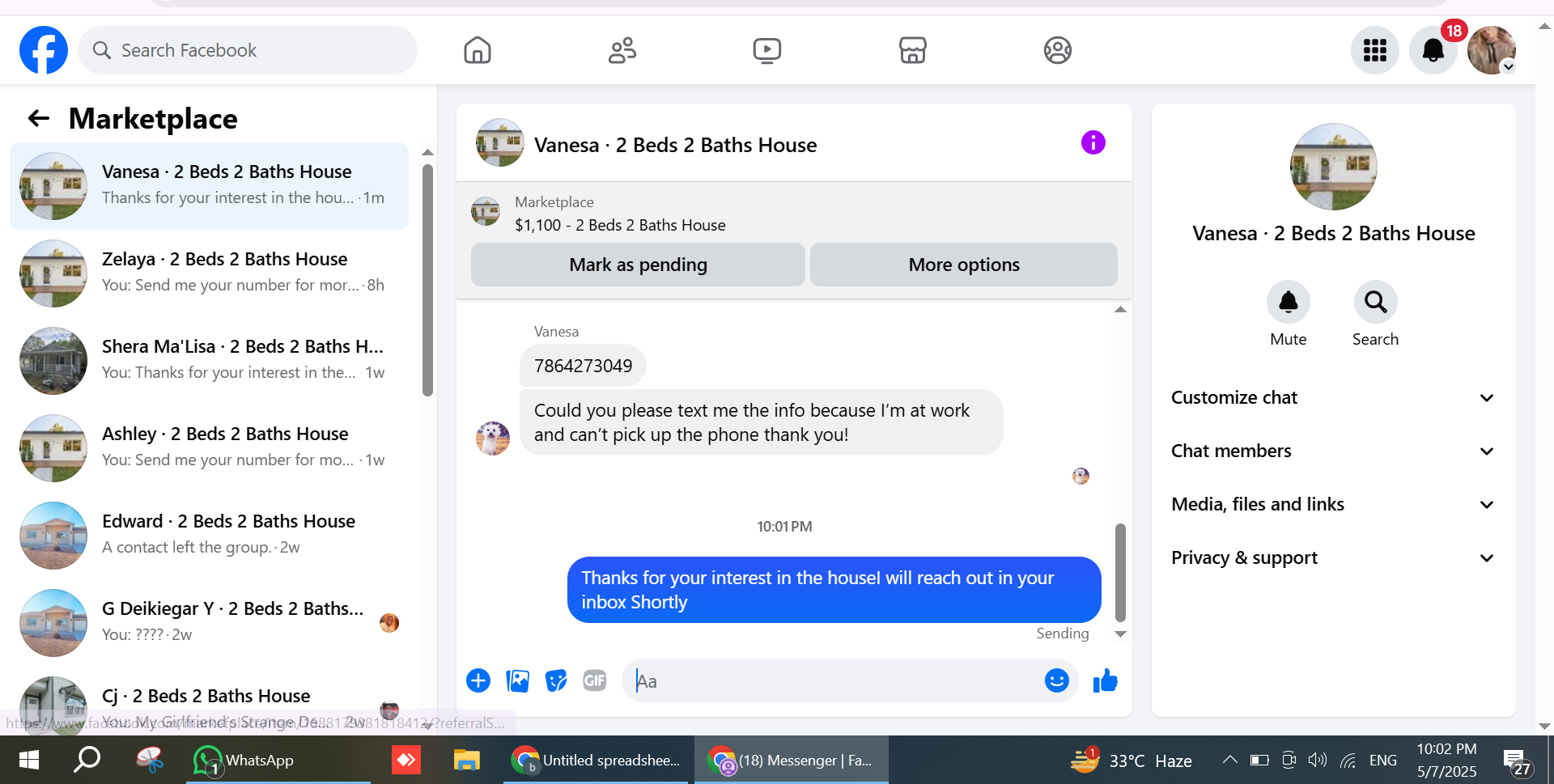Expand the Customize chat section

point(1333,397)
